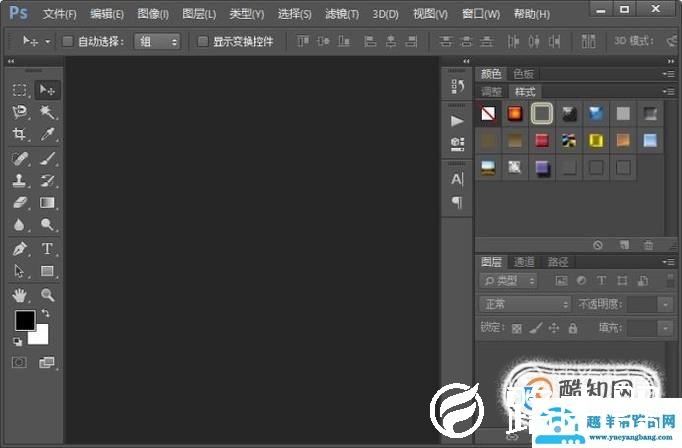The width and height of the screenshot is (682, 448).
Task: Collapse the toolbox with double arrow
Action: click(x=11, y=61)
